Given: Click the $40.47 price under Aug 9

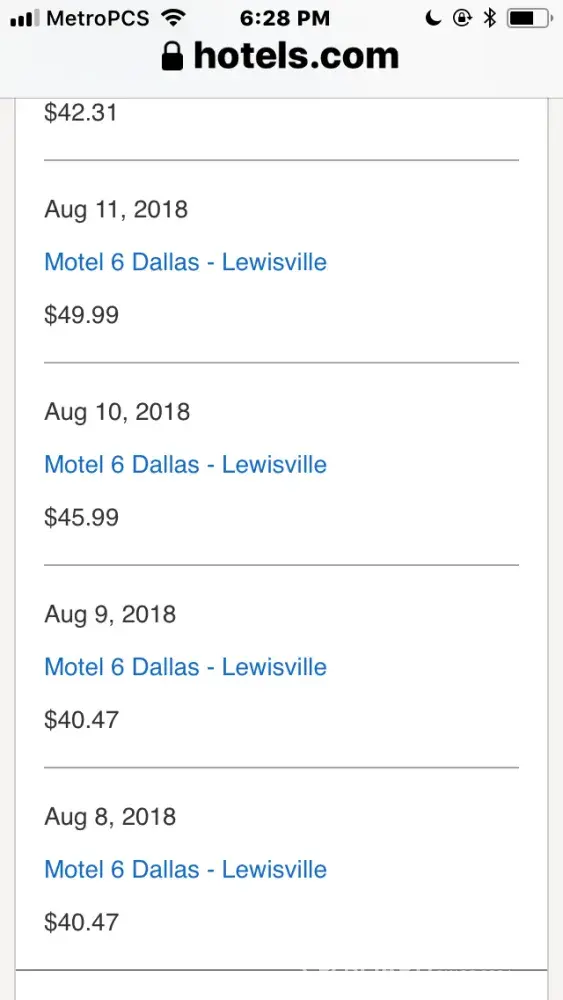Looking at the screenshot, I should pos(82,720).
